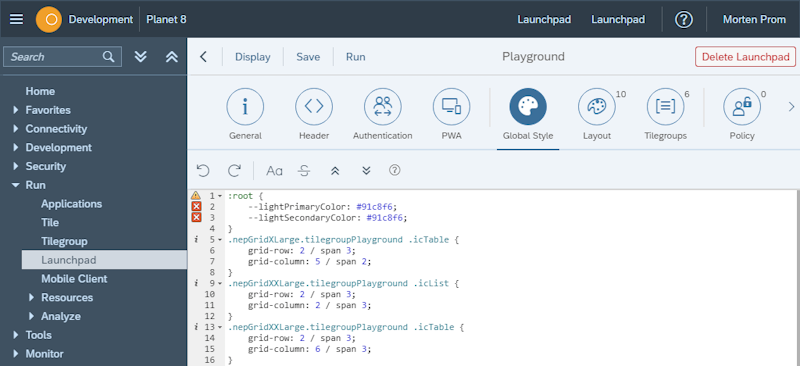
Task: Expand the Tools tree node
Action: 16,335
